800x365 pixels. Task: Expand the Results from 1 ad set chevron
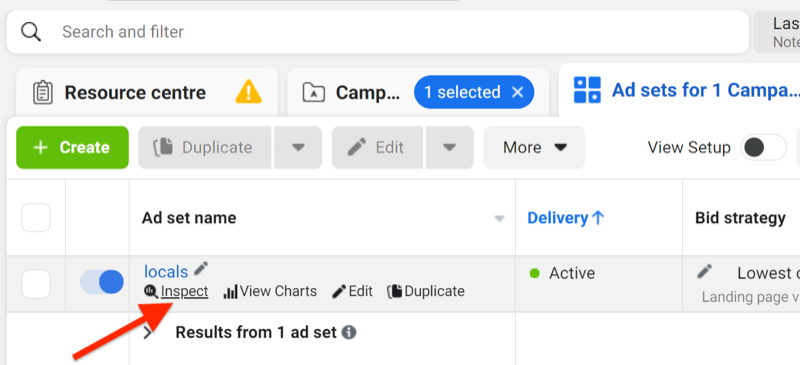tap(147, 333)
